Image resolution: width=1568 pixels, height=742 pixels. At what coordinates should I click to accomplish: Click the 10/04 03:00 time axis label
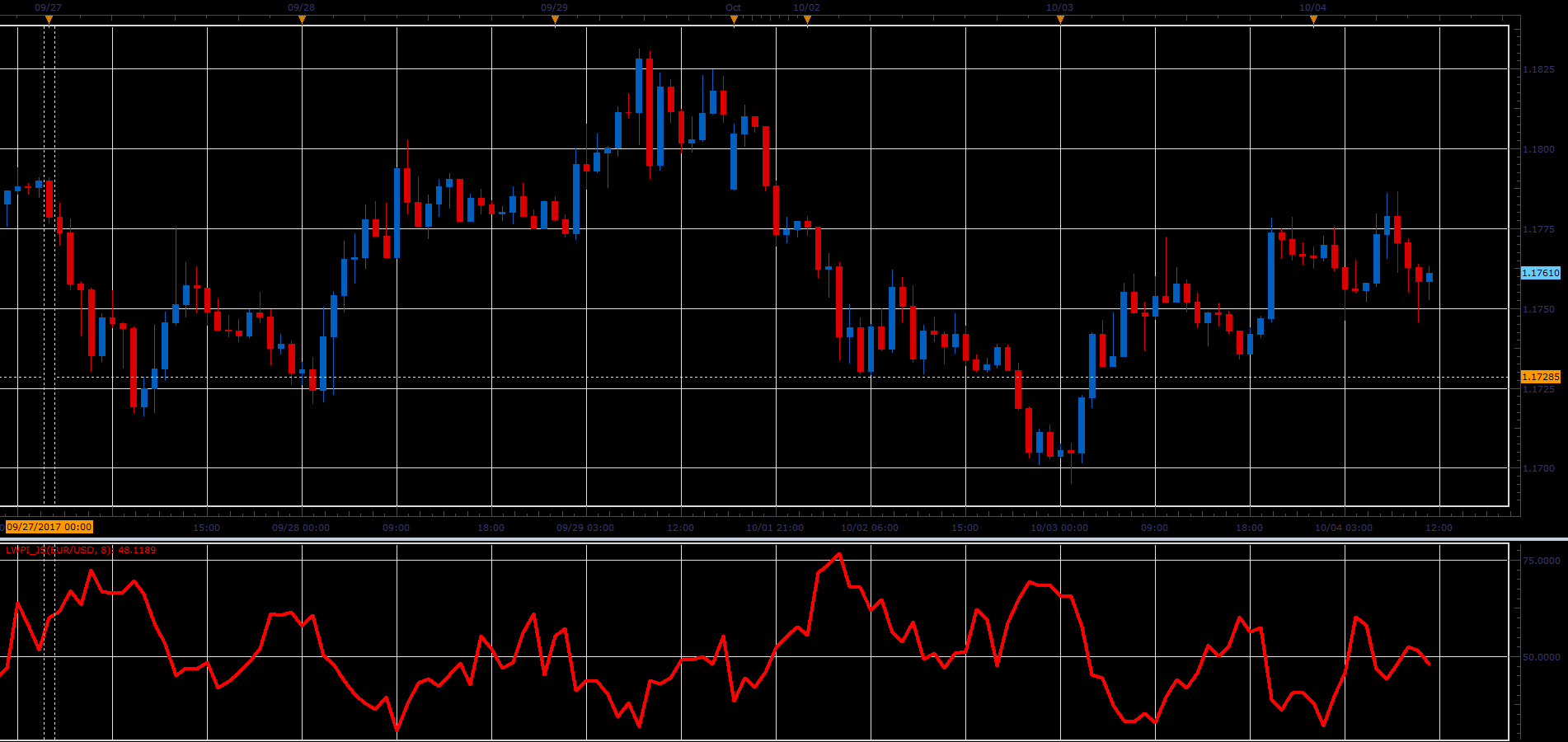click(x=1344, y=528)
